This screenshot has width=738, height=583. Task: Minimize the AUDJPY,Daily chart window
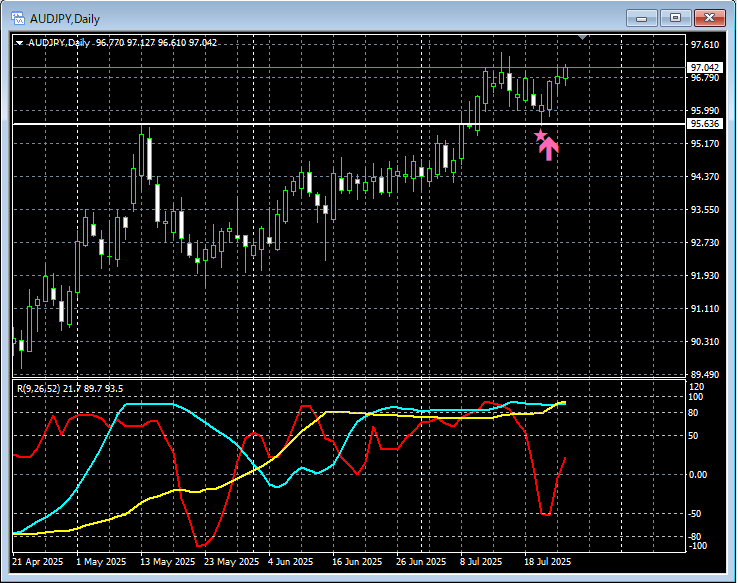tap(642, 18)
